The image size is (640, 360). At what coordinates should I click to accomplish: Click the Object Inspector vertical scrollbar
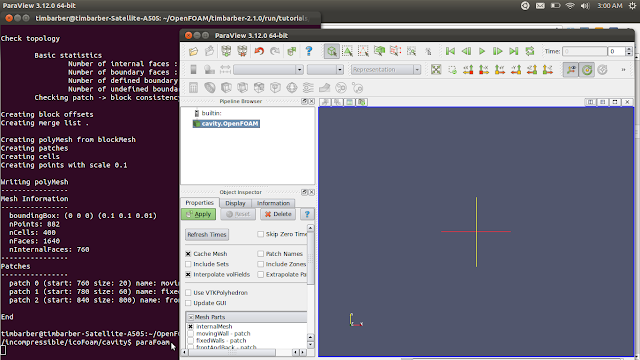tap(311, 257)
